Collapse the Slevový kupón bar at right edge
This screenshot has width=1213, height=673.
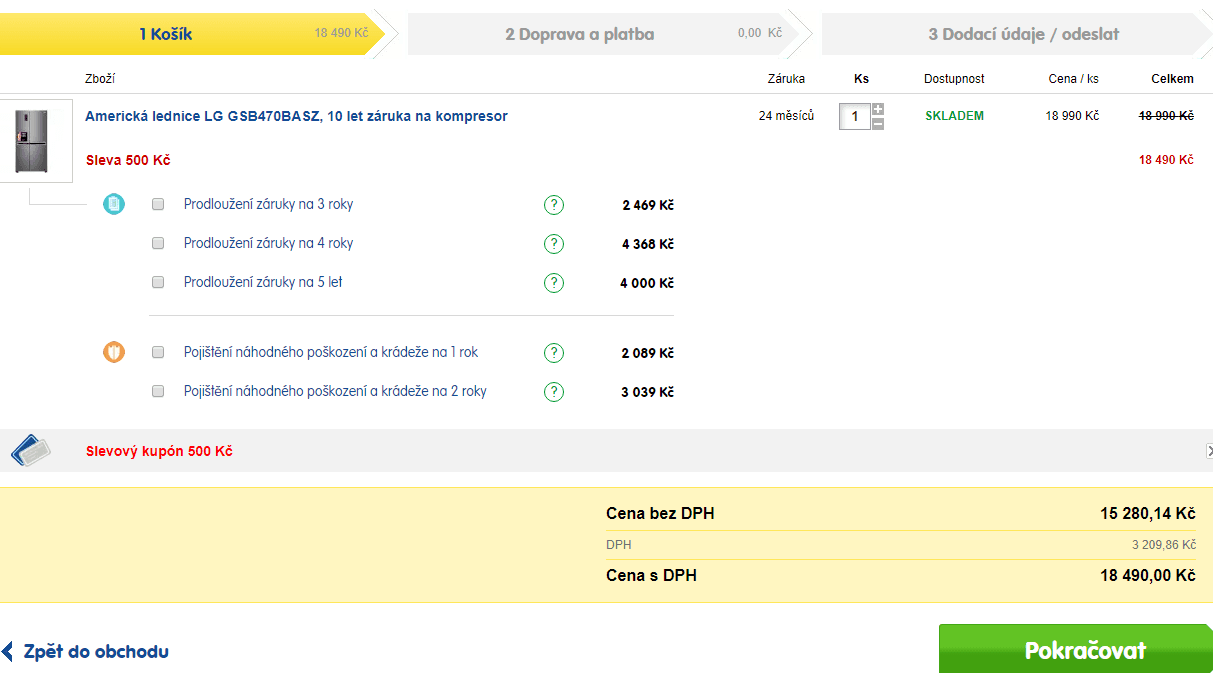pyautogui.click(x=1209, y=451)
